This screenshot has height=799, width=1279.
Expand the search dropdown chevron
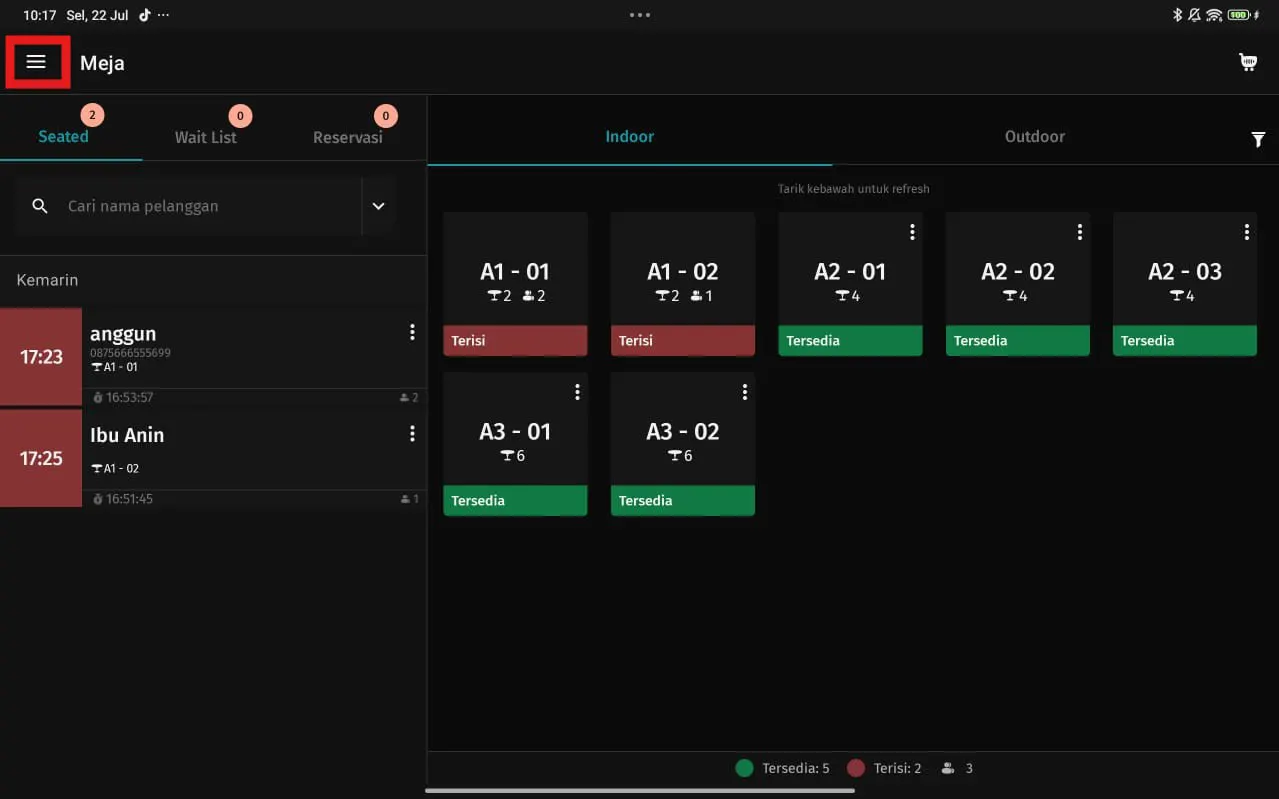(378, 206)
